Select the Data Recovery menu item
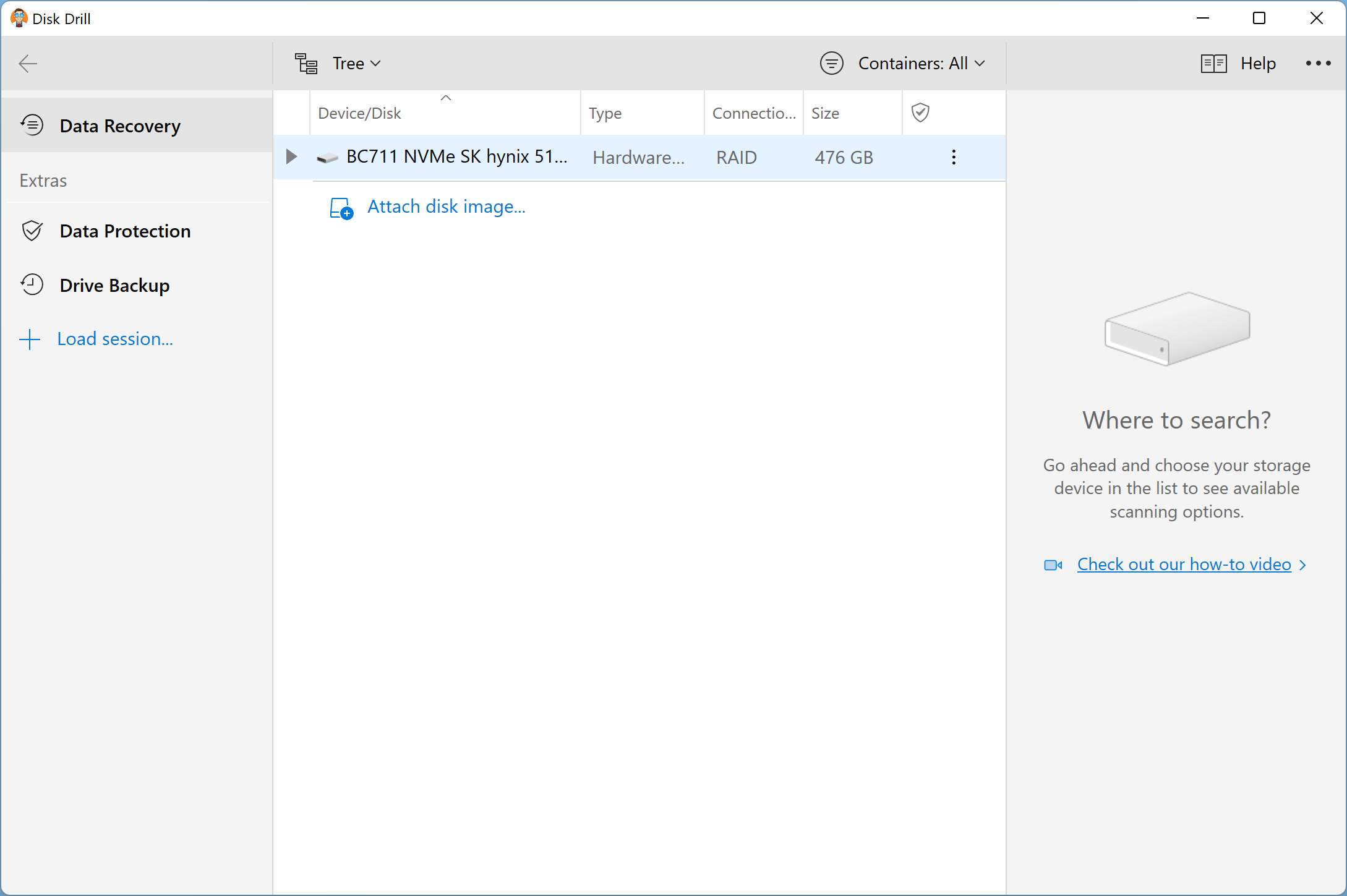 point(120,126)
